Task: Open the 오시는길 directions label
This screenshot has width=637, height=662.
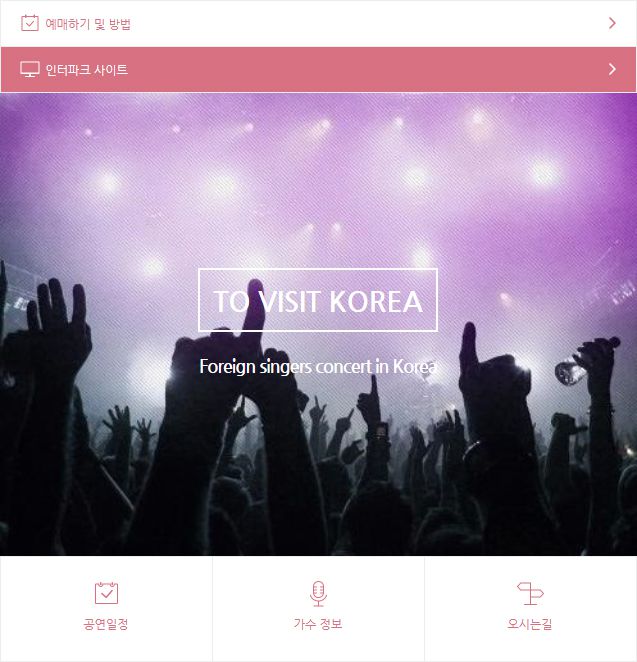Action: (x=530, y=624)
